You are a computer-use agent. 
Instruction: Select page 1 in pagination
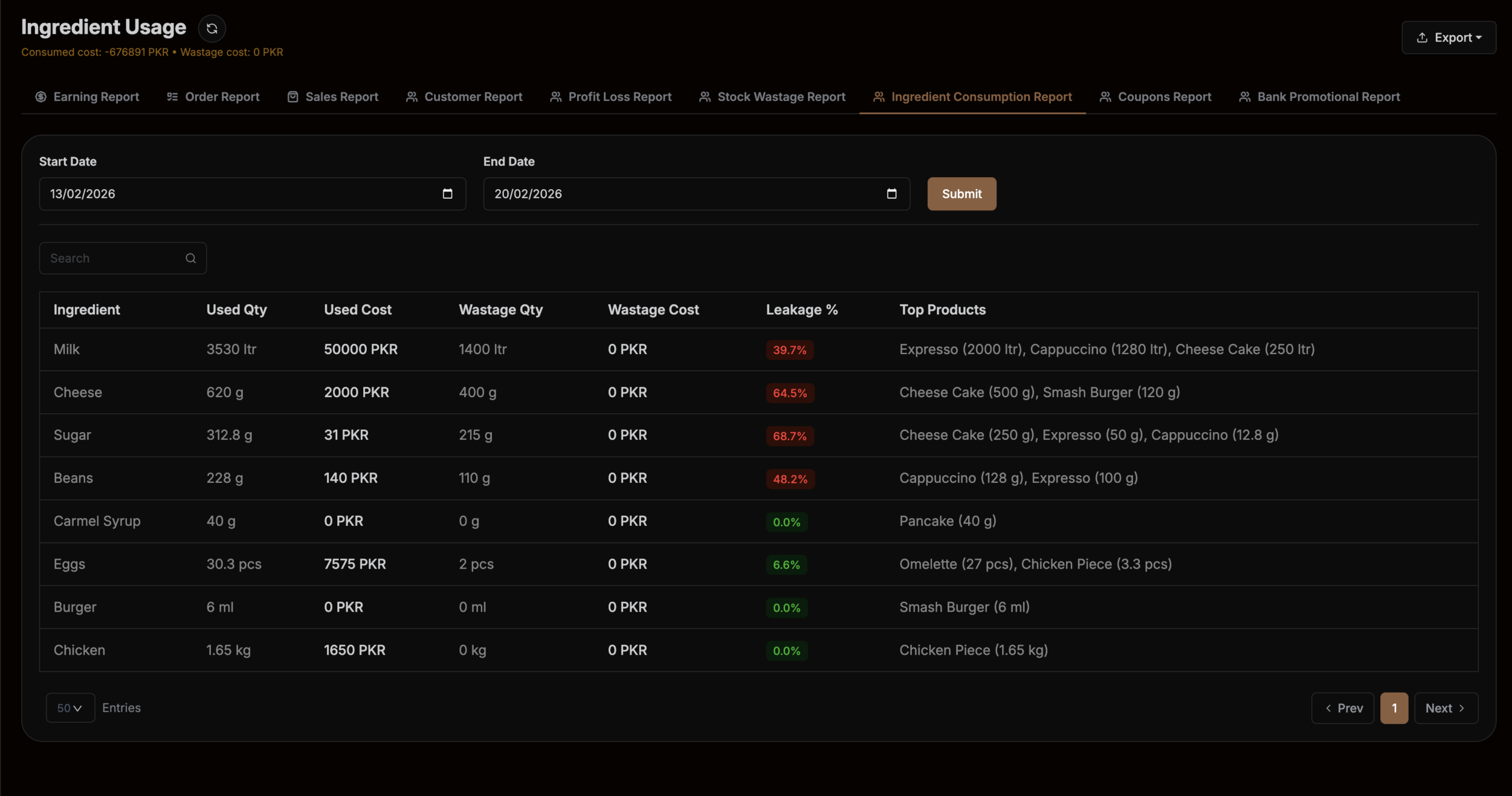tap(1394, 708)
